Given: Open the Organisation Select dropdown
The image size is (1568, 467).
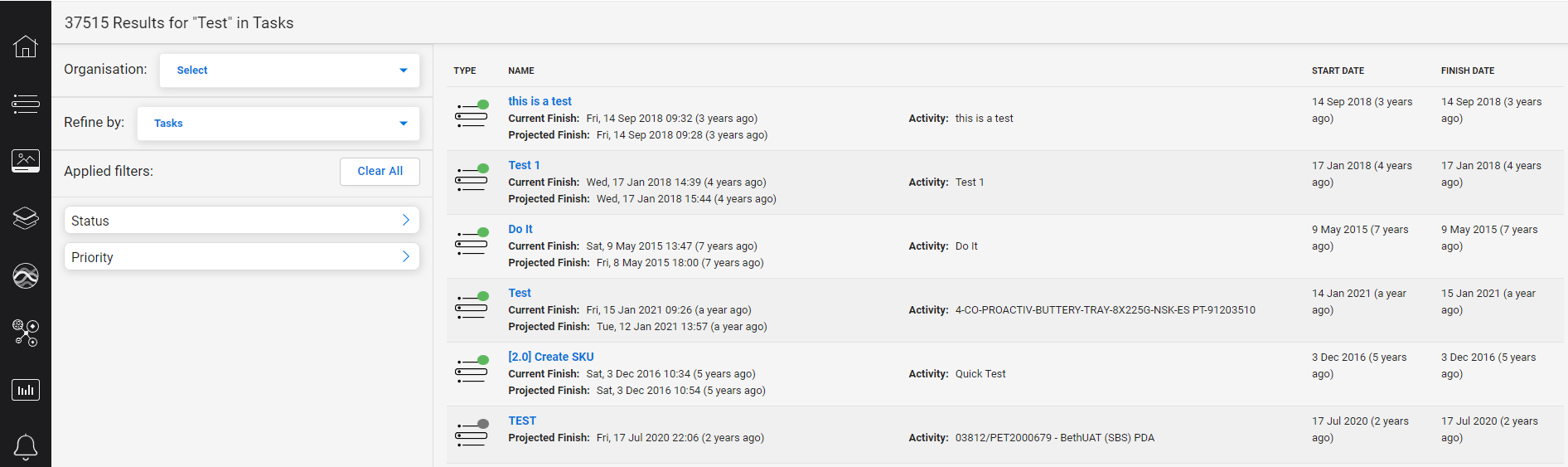Looking at the screenshot, I should [x=289, y=71].
